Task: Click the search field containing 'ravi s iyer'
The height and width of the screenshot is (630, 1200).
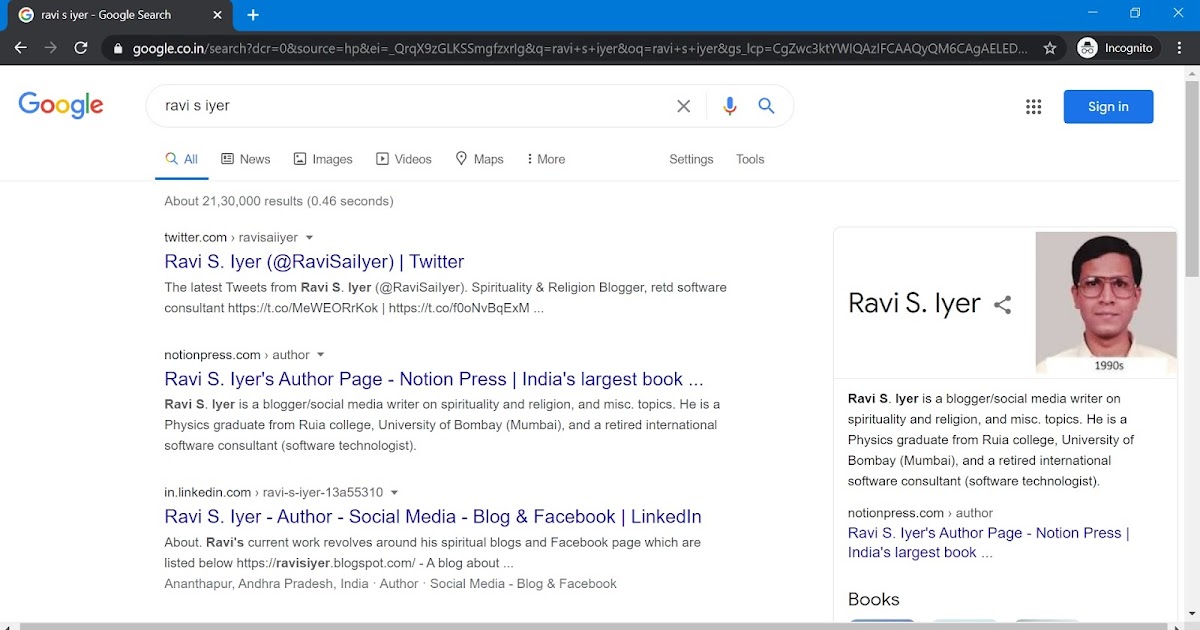Action: (410, 106)
